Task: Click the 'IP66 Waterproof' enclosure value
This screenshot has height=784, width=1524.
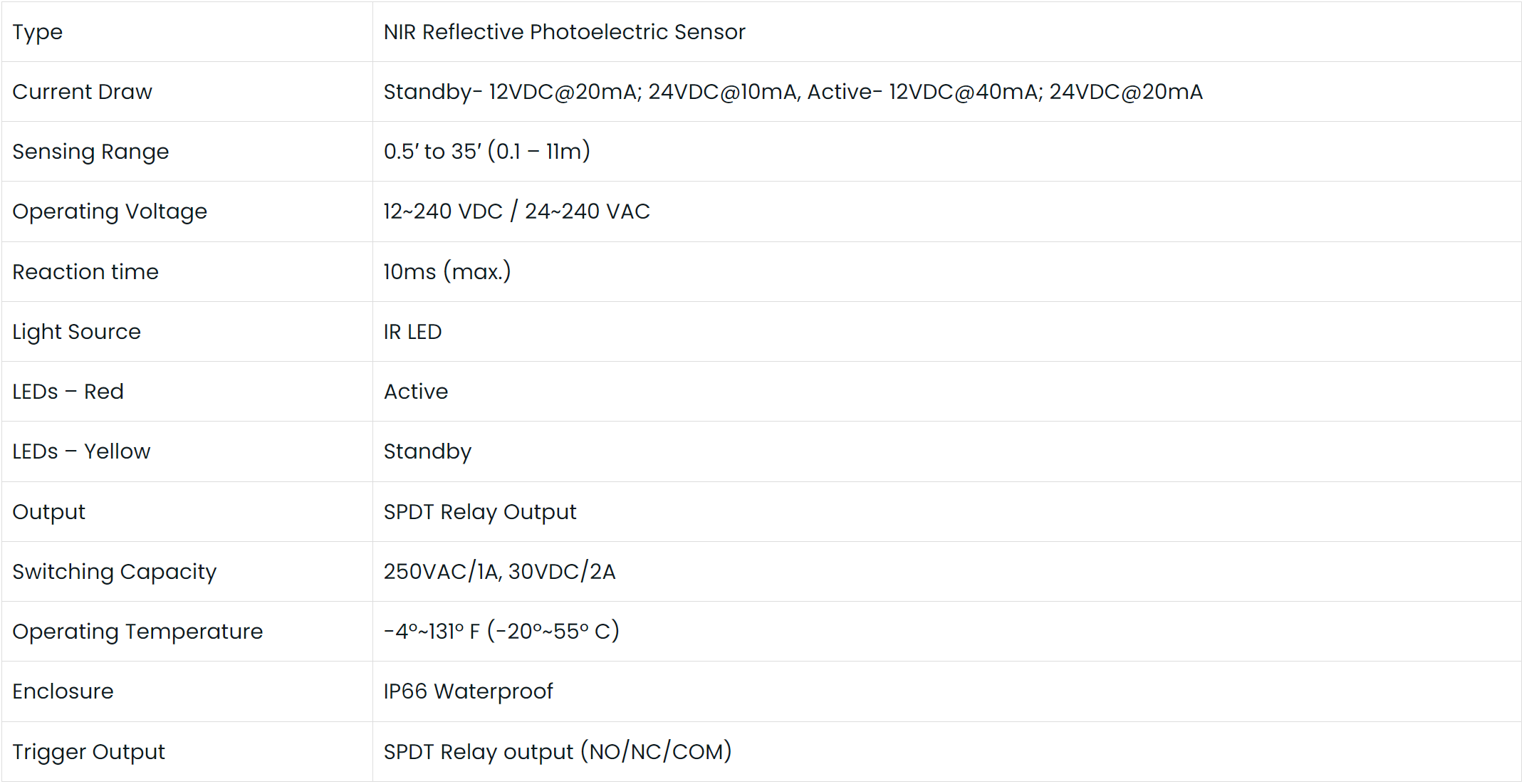Action: 468,691
